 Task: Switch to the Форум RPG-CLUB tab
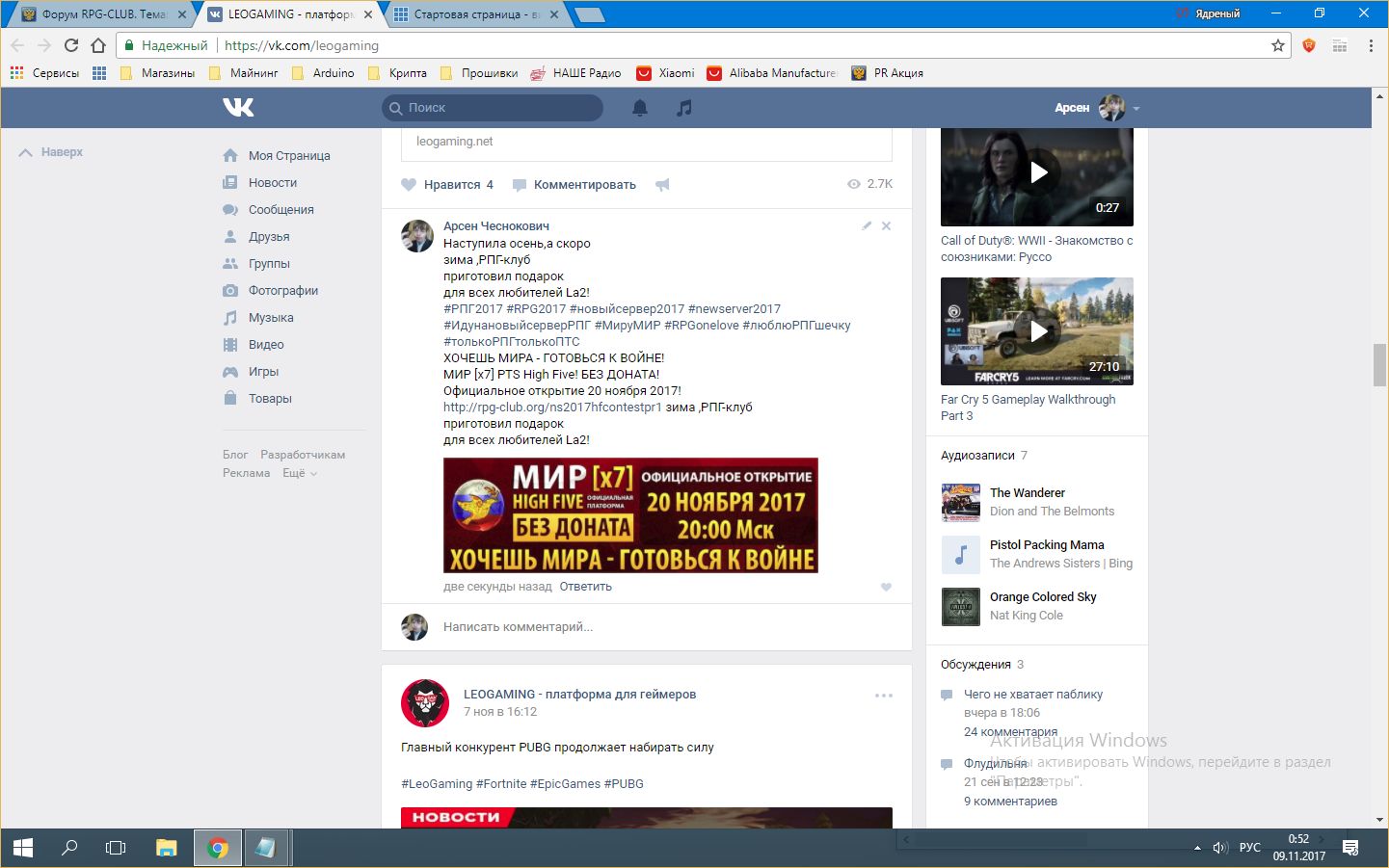point(103,14)
